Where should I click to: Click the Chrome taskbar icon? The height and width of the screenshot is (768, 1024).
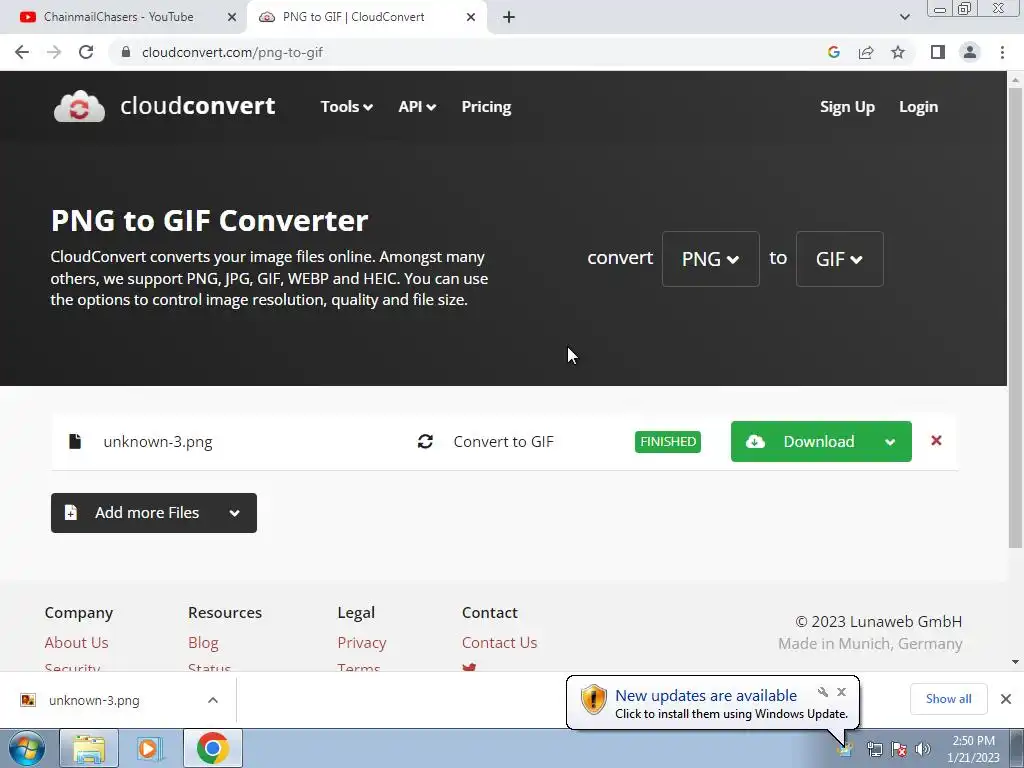click(x=212, y=748)
